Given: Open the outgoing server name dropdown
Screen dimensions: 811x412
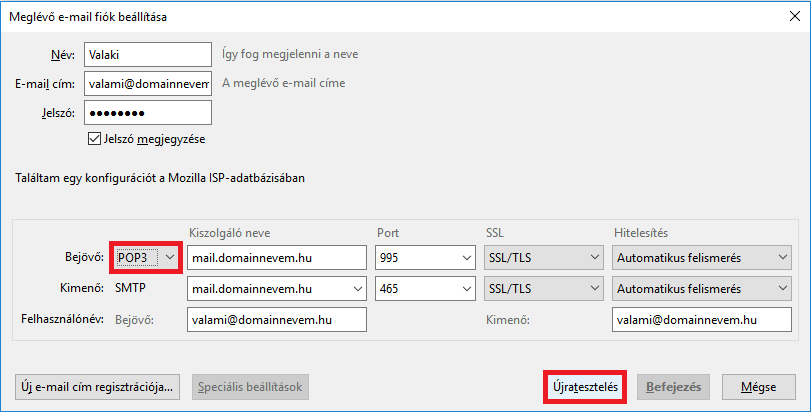Looking at the screenshot, I should tap(357, 288).
